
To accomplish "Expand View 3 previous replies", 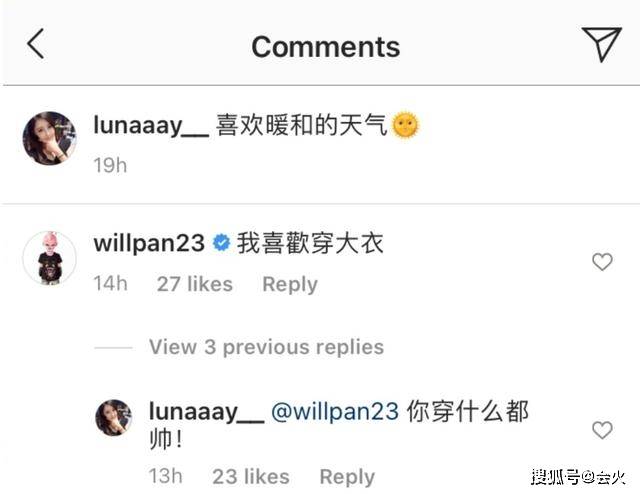I will (x=267, y=347).
